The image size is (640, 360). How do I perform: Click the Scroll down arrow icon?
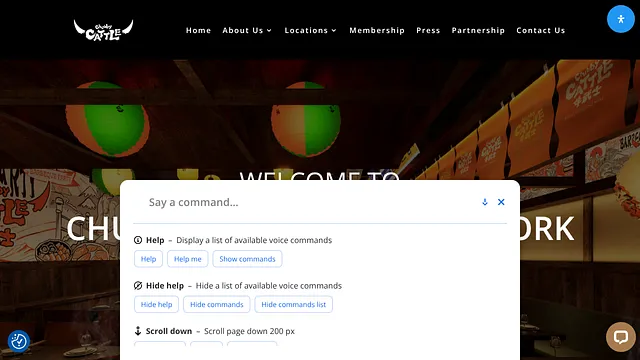click(x=138, y=331)
